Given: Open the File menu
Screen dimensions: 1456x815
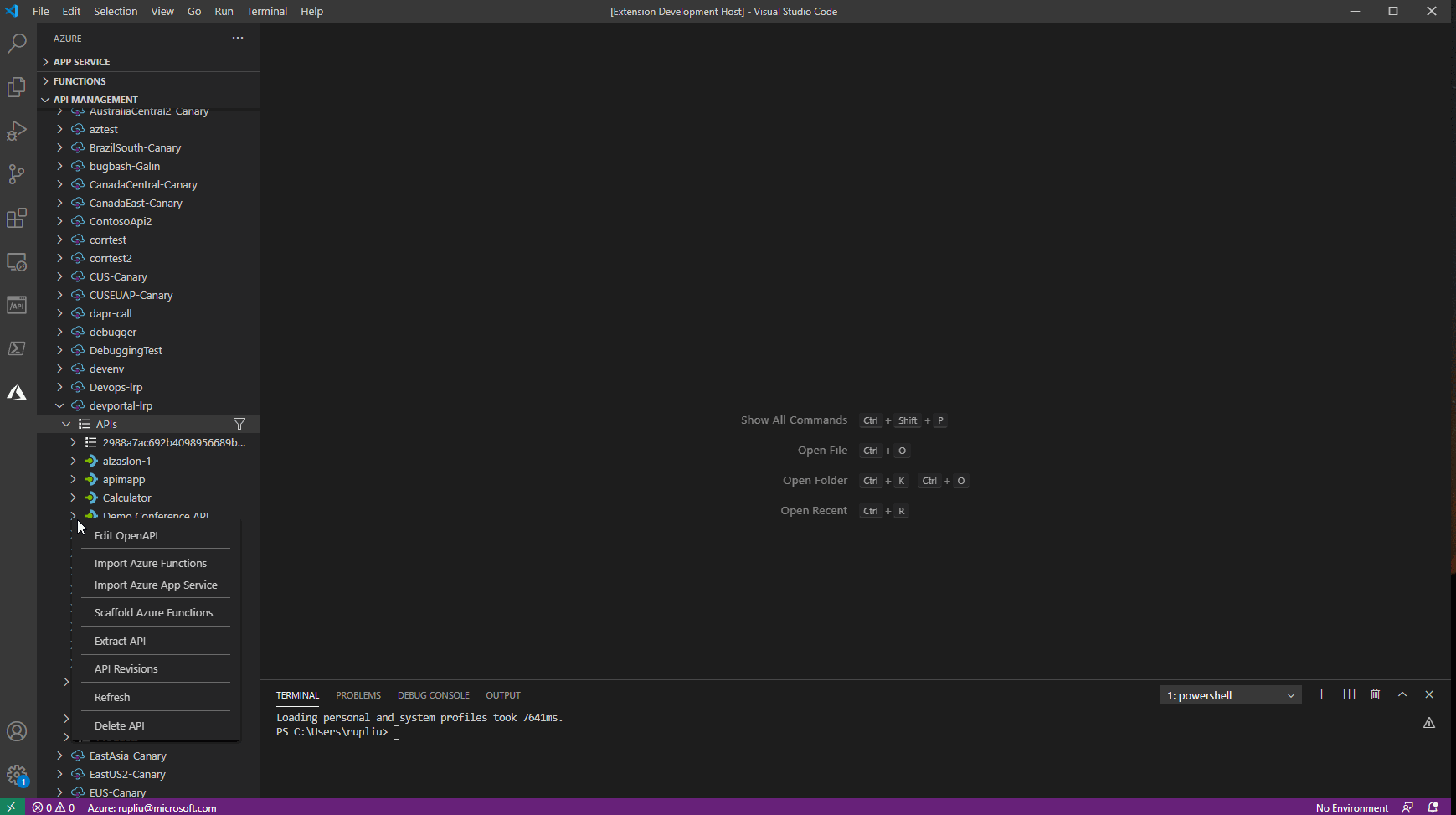Looking at the screenshot, I should pos(40,11).
